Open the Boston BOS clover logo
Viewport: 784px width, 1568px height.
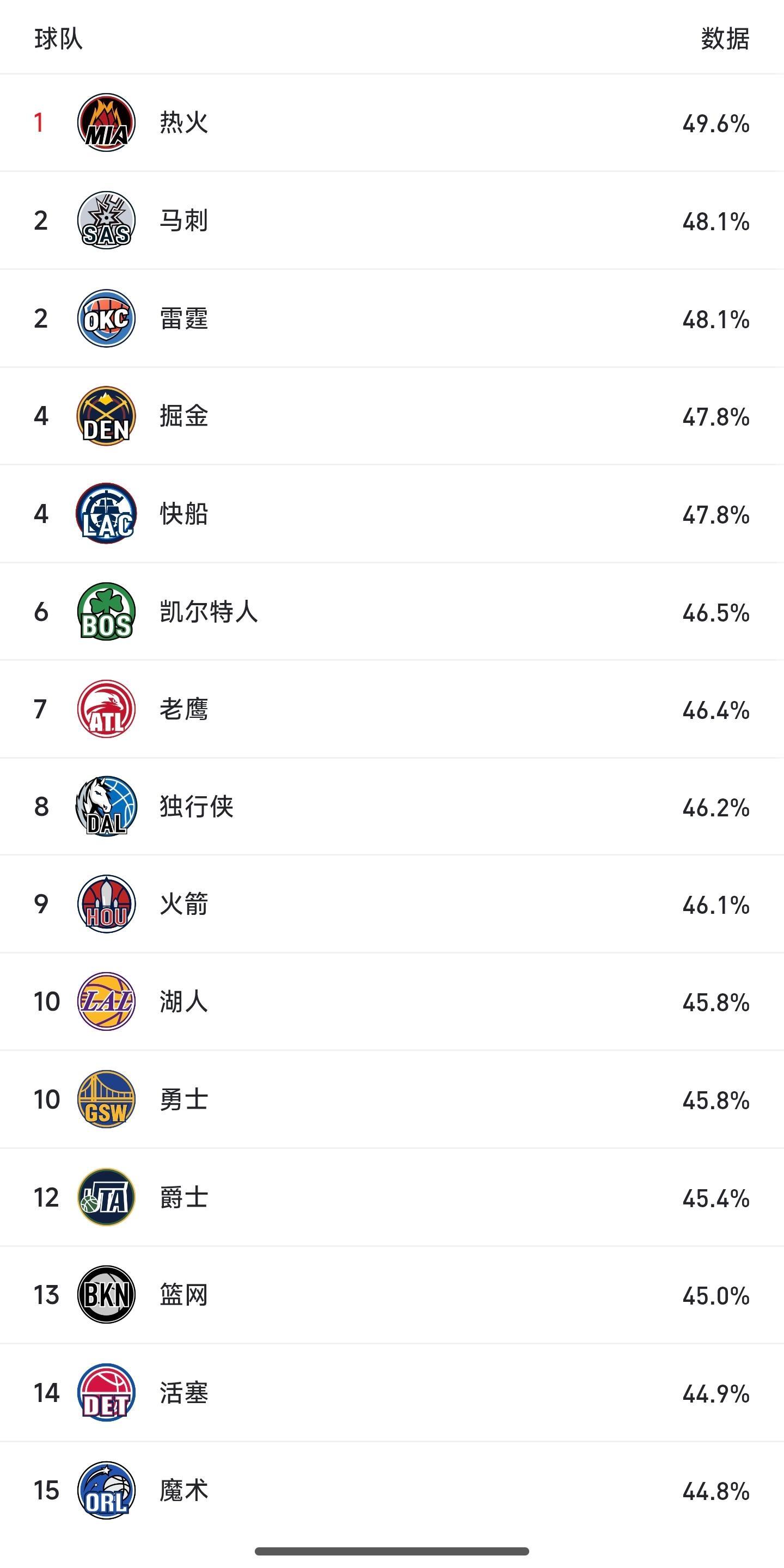click(x=107, y=611)
